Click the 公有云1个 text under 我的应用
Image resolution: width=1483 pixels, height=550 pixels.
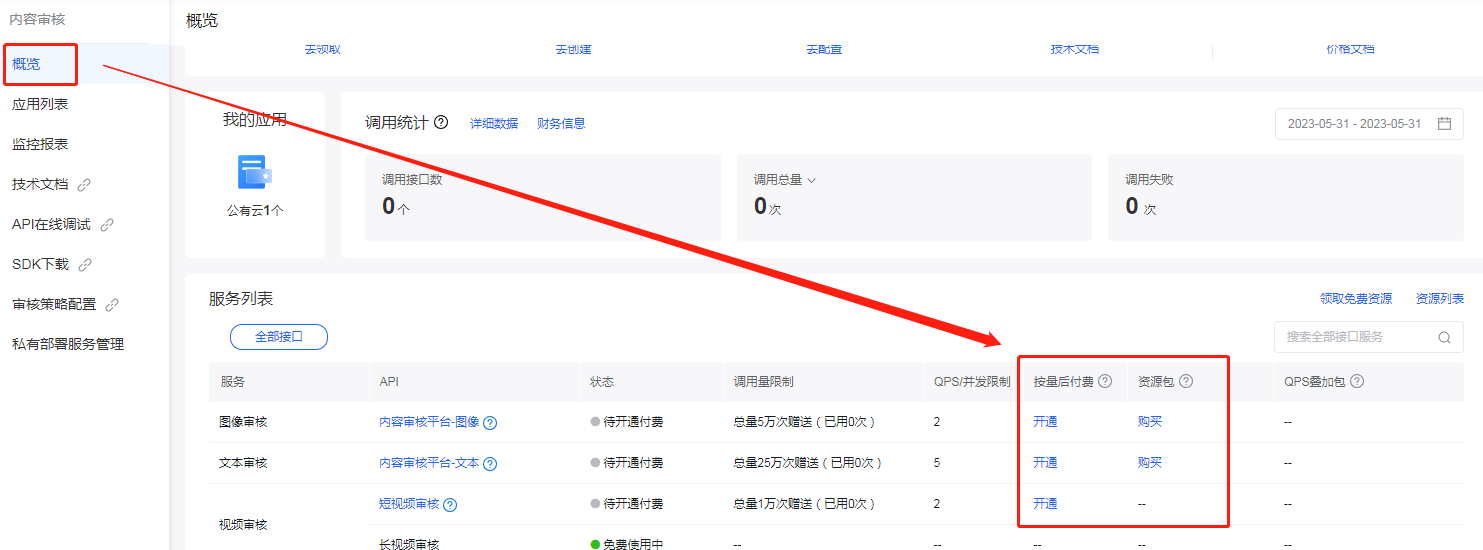[255, 211]
